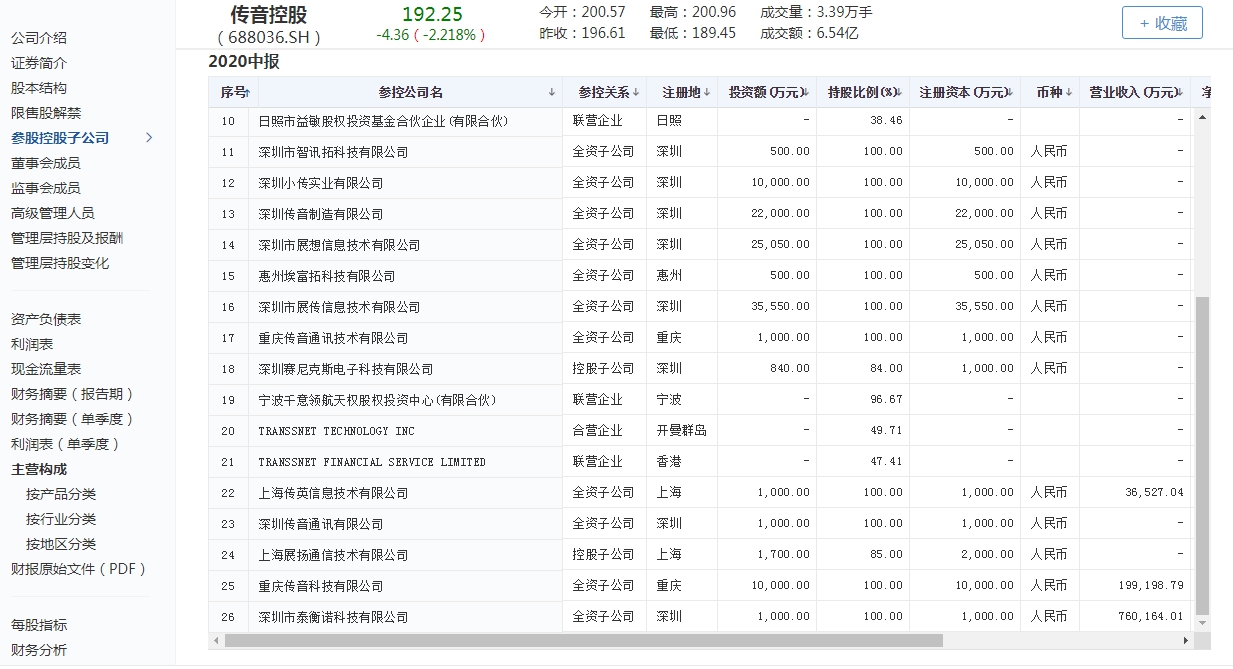Open 股本结构 in sidebar
1233x669 pixels.
[x=39, y=88]
